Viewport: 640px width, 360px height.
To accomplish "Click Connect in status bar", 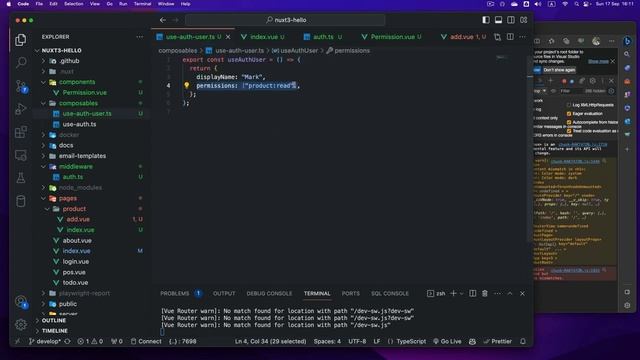I will pyautogui.click(x=146, y=341).
